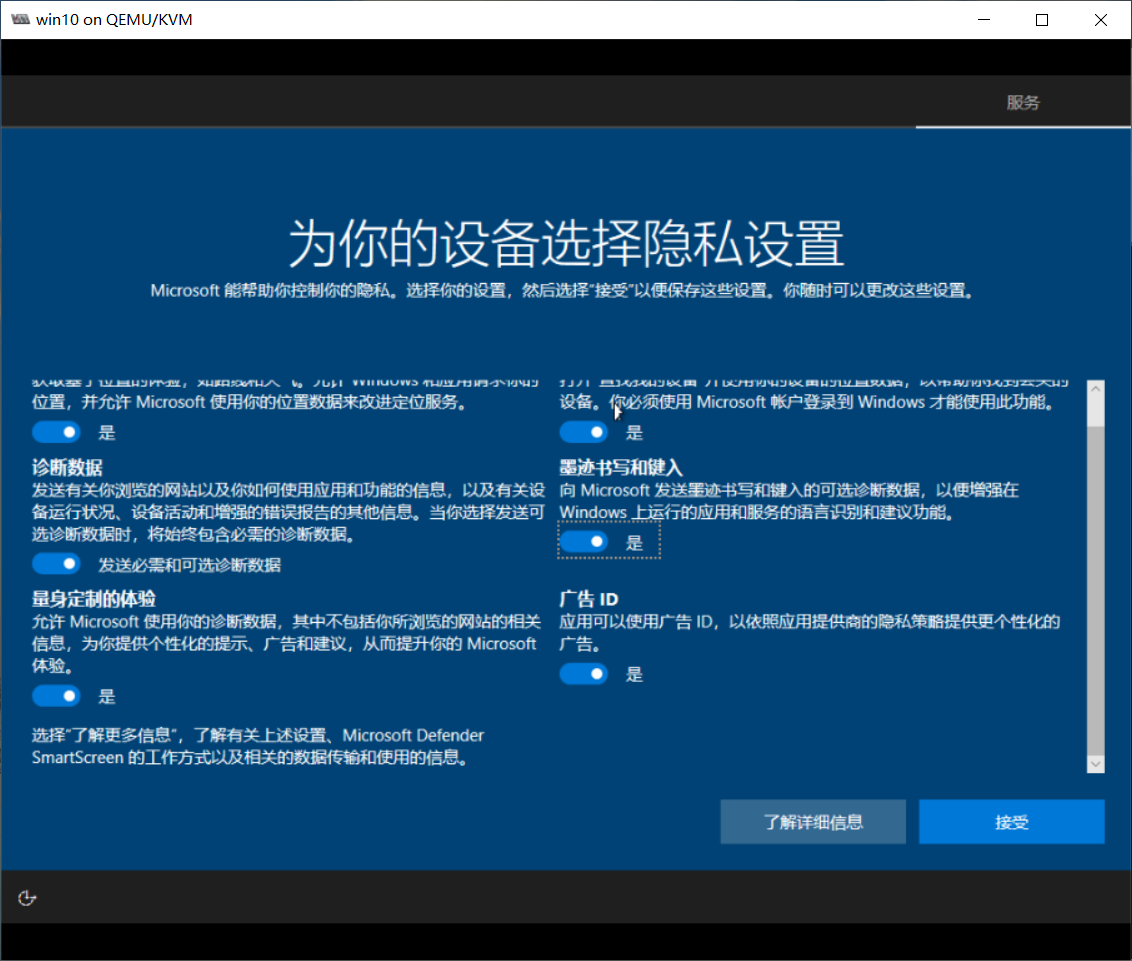Click the Ease of Access icon

pos(27,897)
